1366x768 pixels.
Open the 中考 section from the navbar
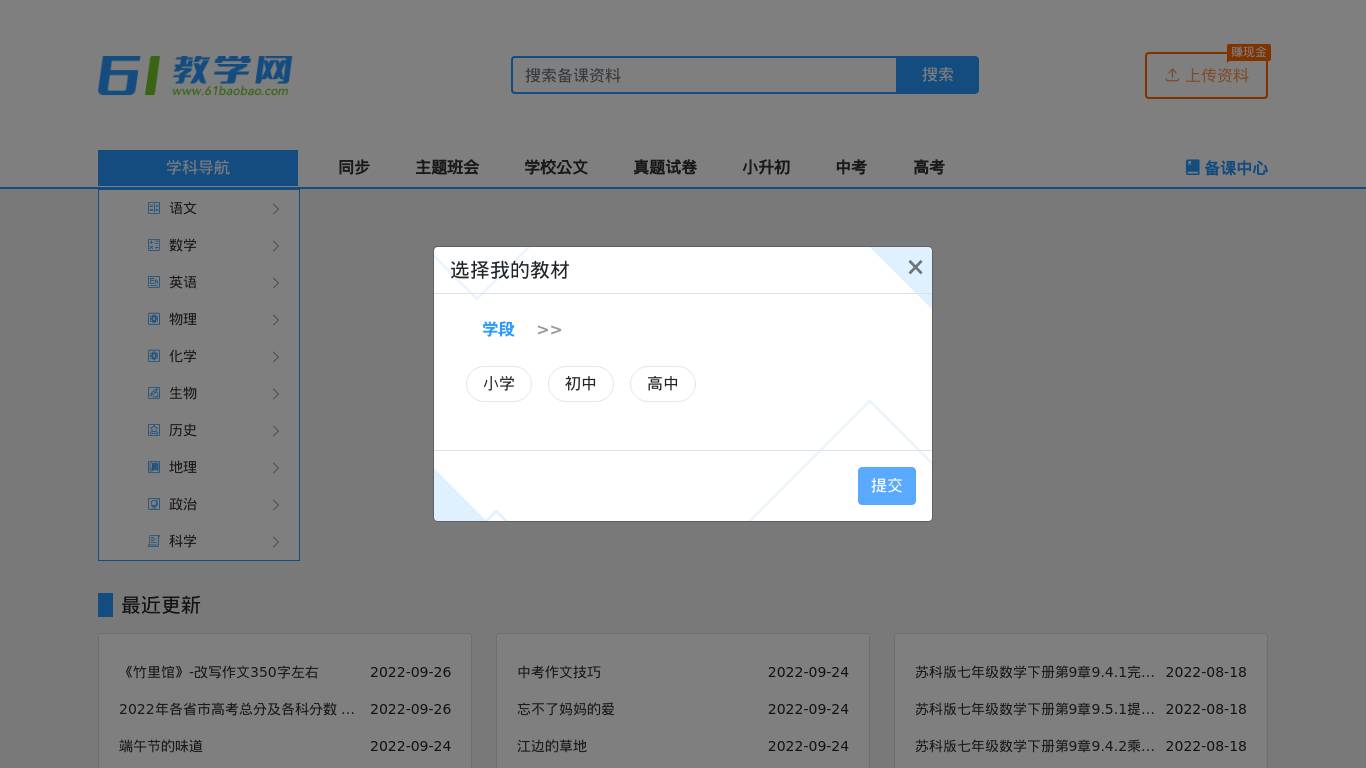[x=851, y=167]
